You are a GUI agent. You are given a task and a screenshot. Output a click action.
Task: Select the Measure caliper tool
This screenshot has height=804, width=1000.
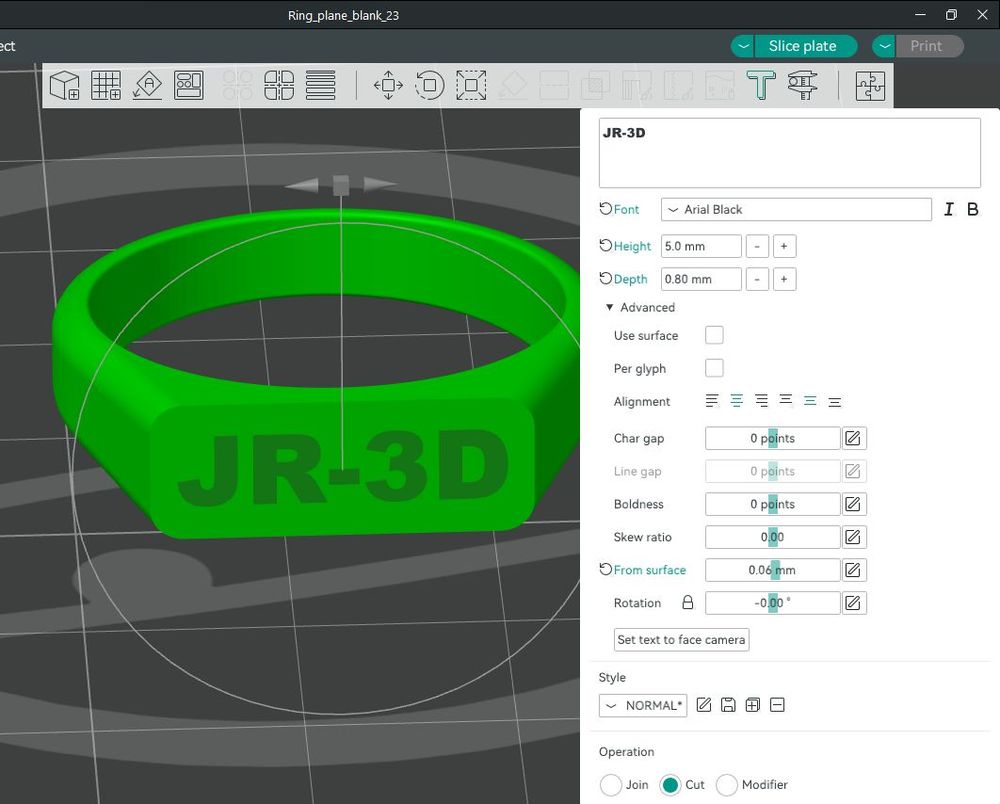[x=802, y=85]
